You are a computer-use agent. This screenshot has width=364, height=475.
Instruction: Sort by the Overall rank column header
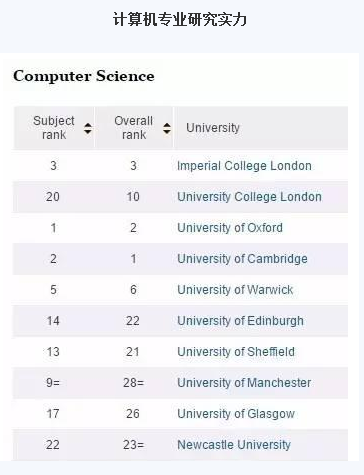134,128
